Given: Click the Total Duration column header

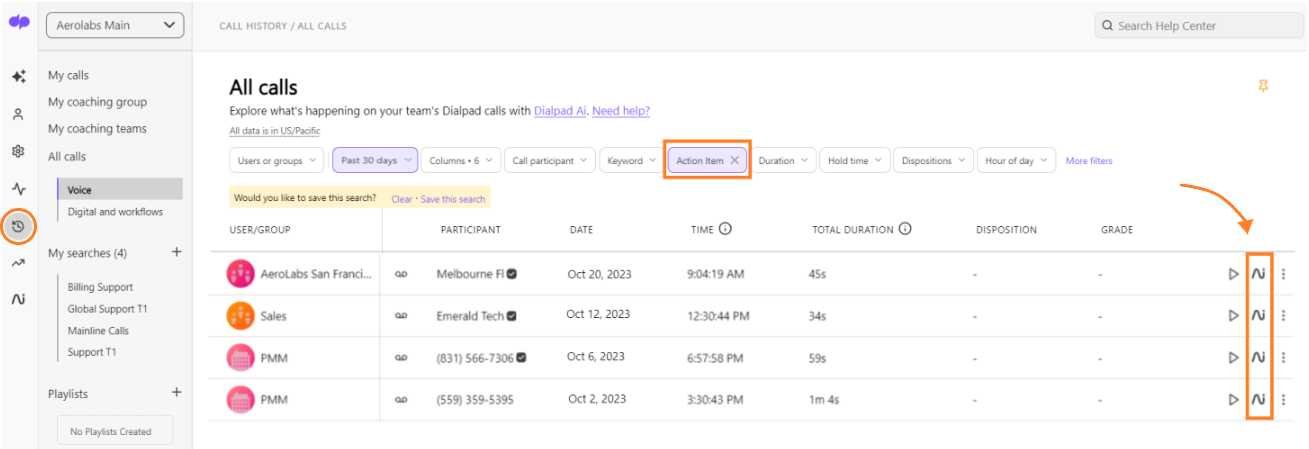Looking at the screenshot, I should tap(853, 229).
